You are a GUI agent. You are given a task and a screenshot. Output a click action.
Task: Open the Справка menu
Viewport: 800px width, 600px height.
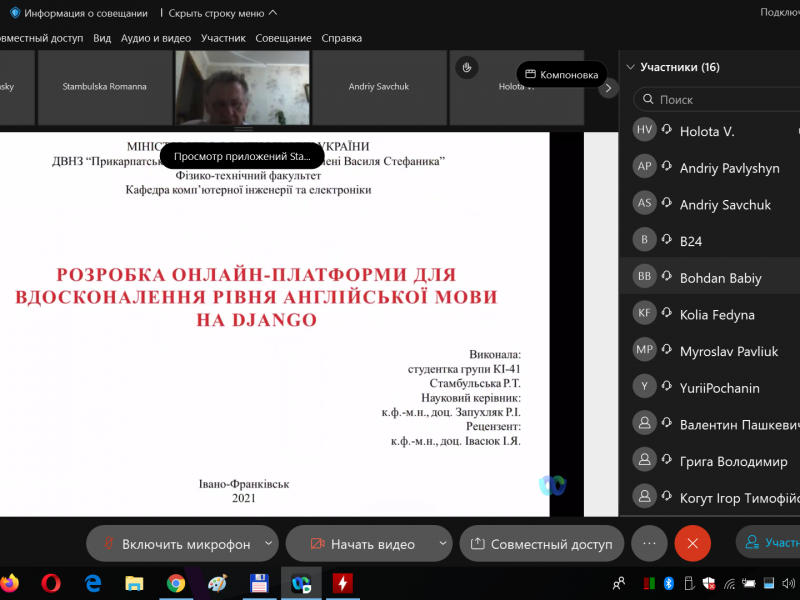pos(341,38)
